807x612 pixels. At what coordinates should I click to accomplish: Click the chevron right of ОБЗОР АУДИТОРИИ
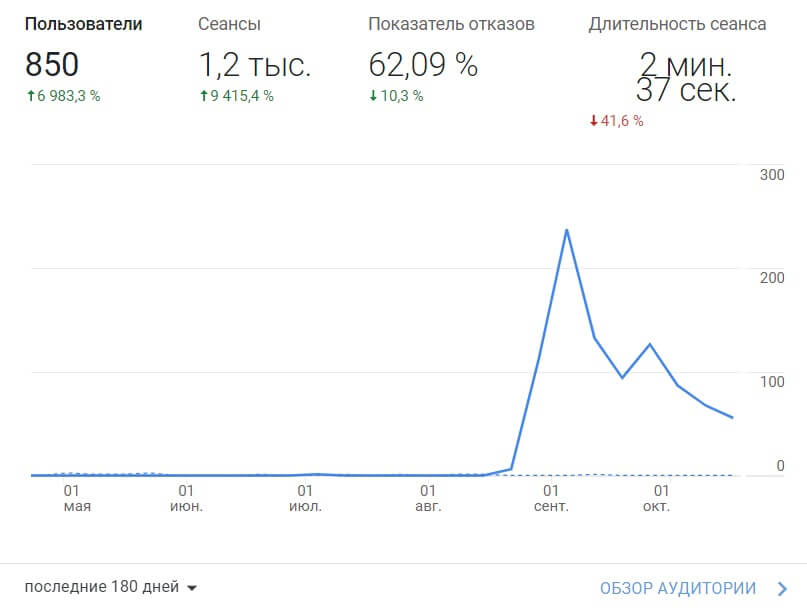[x=780, y=588]
